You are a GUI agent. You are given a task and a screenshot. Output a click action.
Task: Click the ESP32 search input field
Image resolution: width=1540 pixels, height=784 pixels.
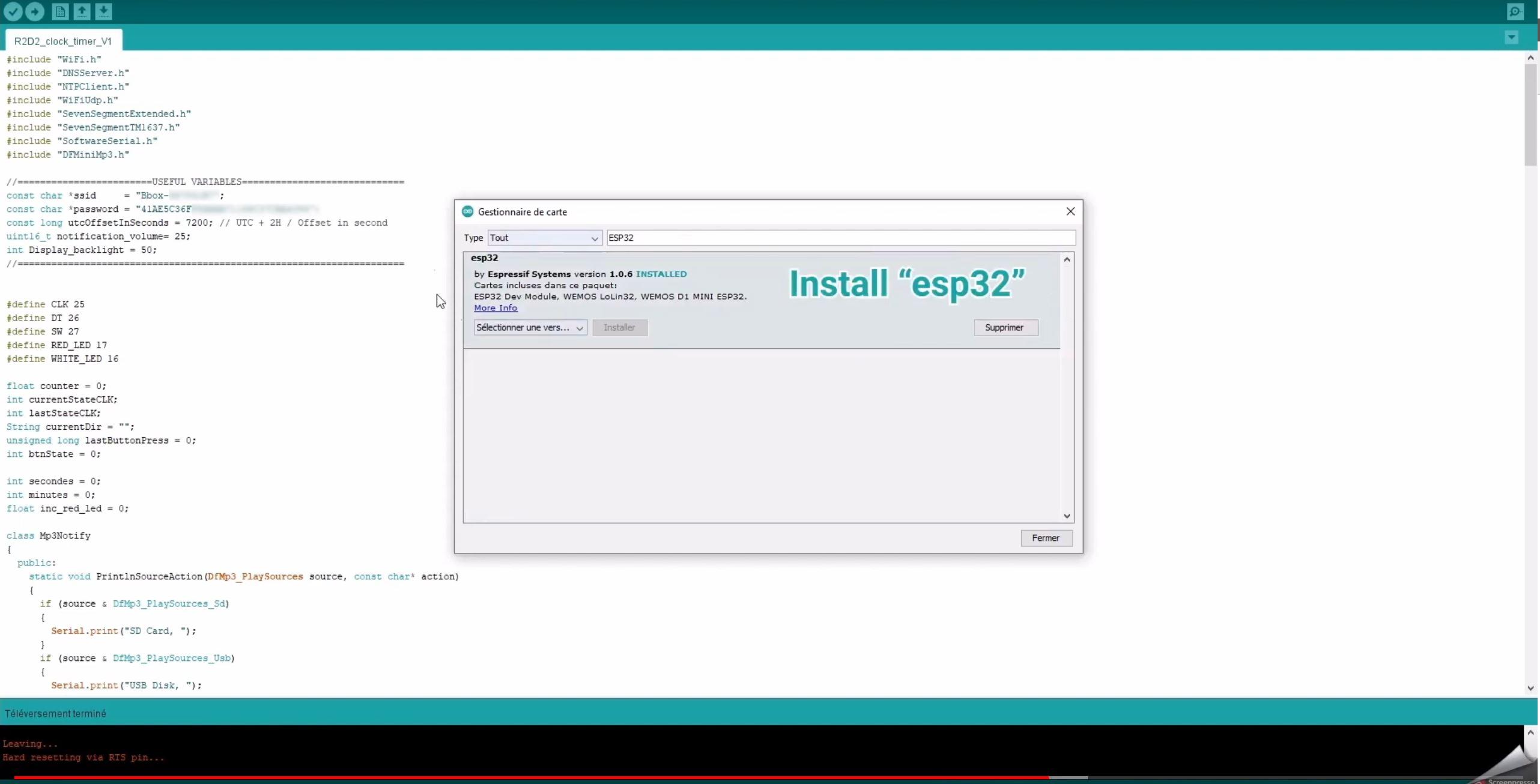(x=840, y=238)
